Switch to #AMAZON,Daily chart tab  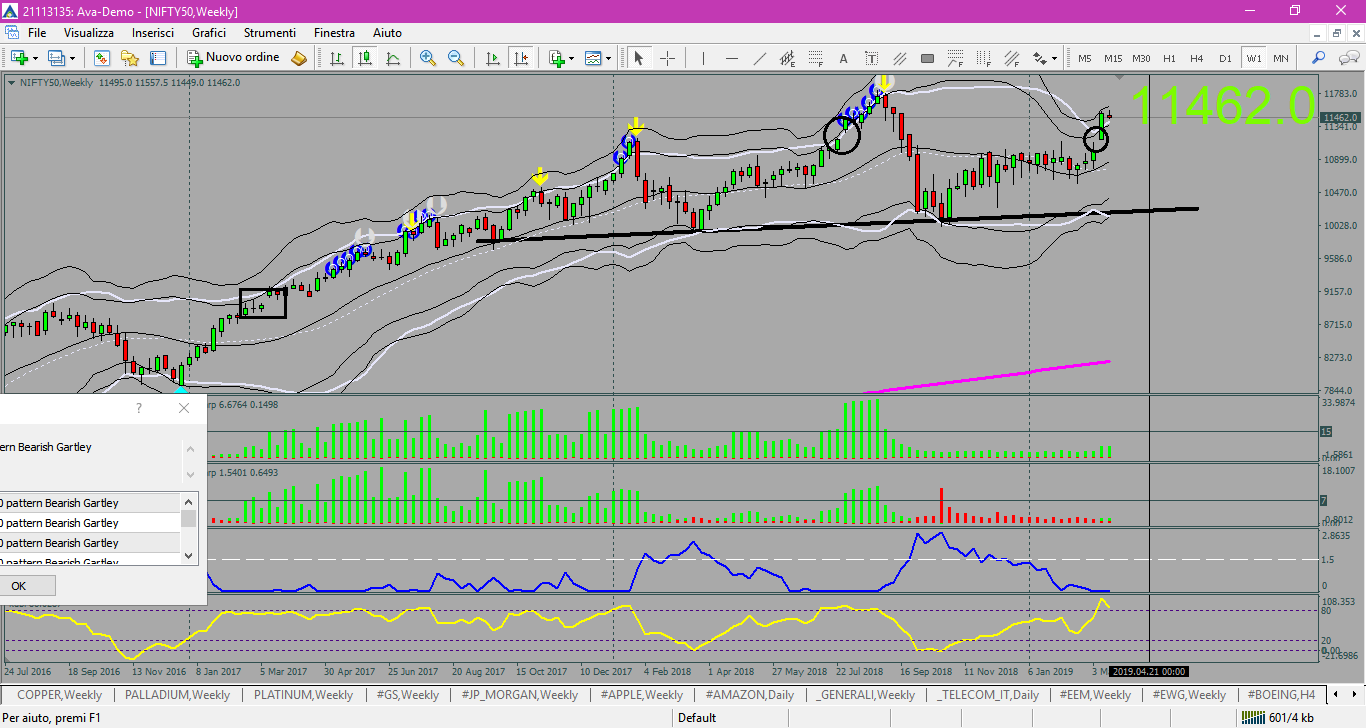click(749, 694)
